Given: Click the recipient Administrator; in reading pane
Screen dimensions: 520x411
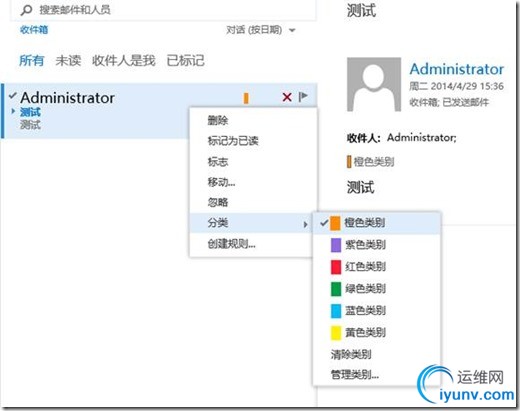Looking at the screenshot, I should pos(422,137).
